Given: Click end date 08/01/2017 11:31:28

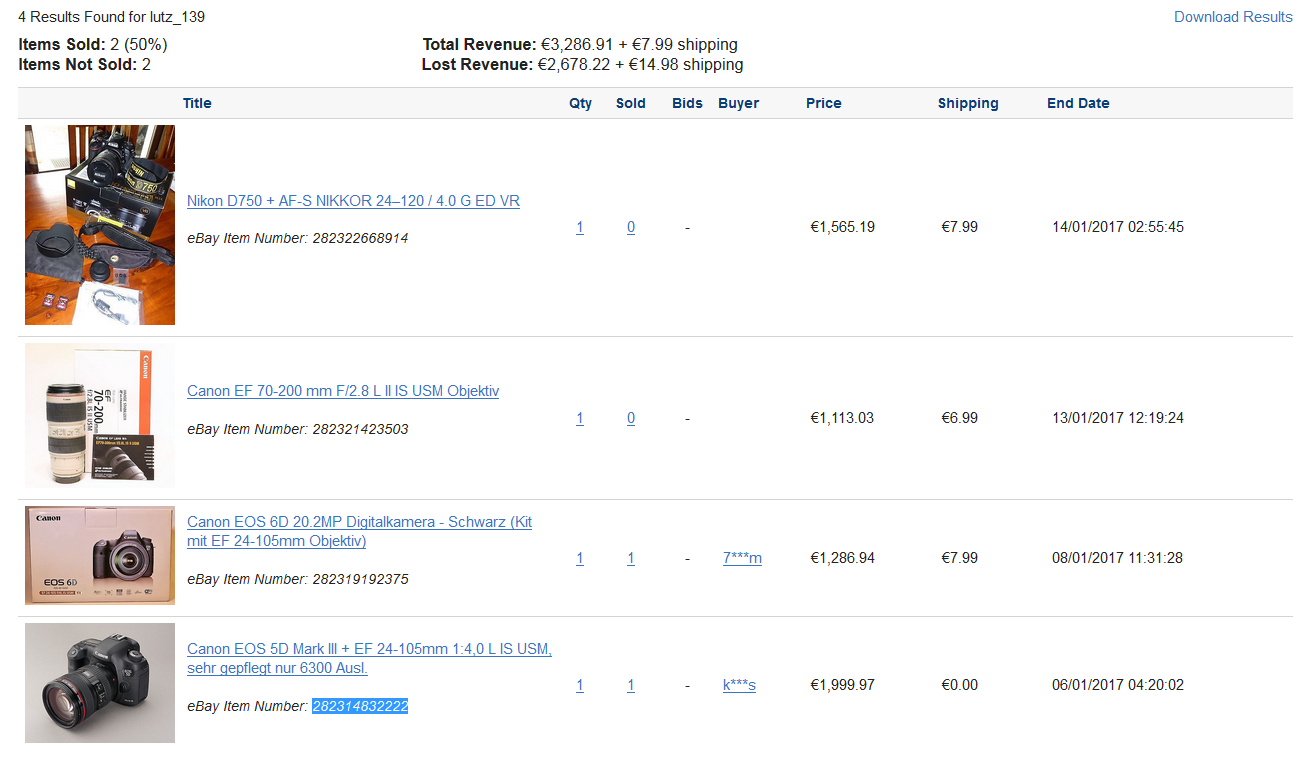Looking at the screenshot, I should click(1118, 558).
